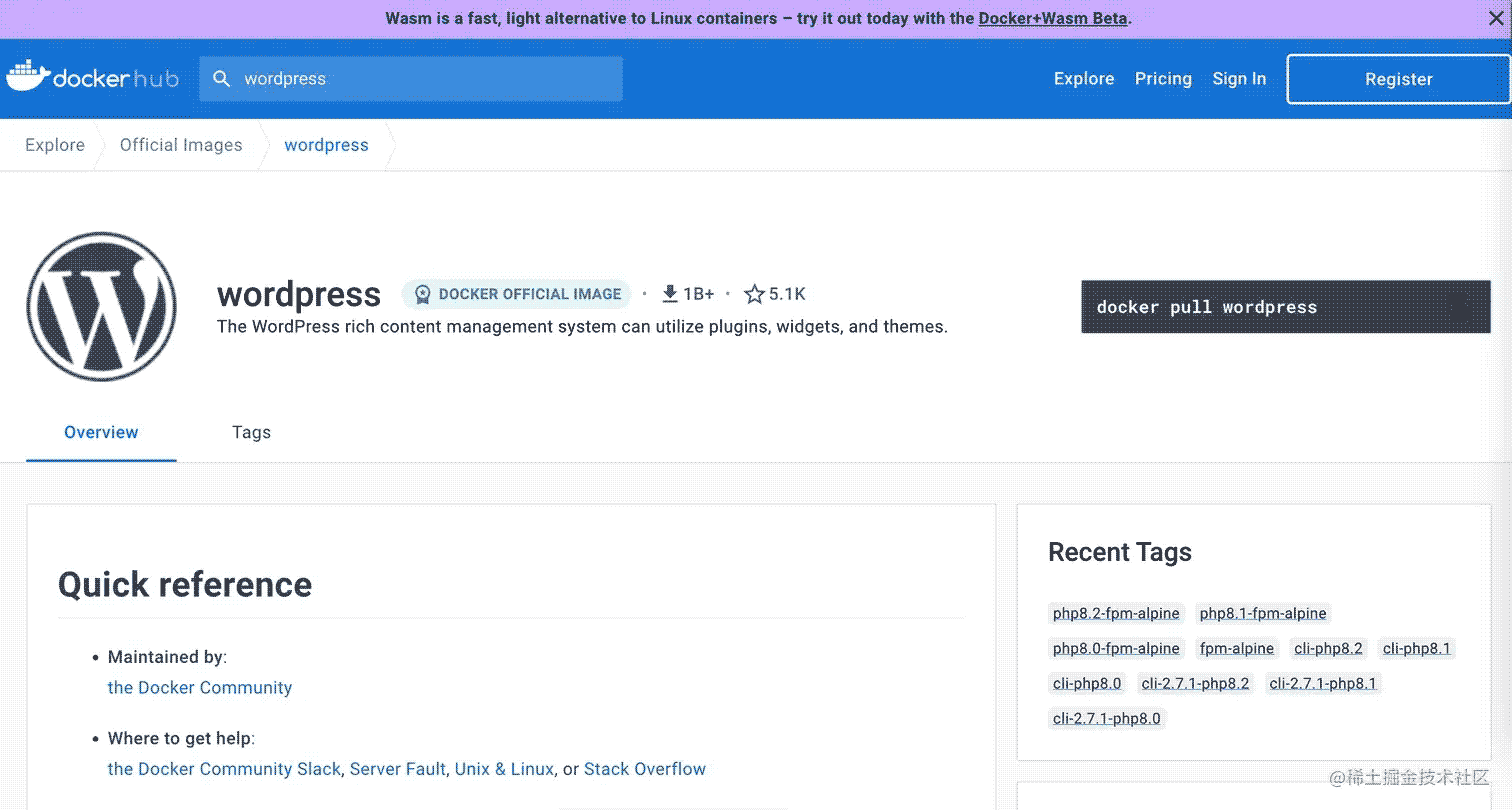Click the search magnifier icon
Image resolution: width=1512 pixels, height=810 pixels.
[x=222, y=79]
